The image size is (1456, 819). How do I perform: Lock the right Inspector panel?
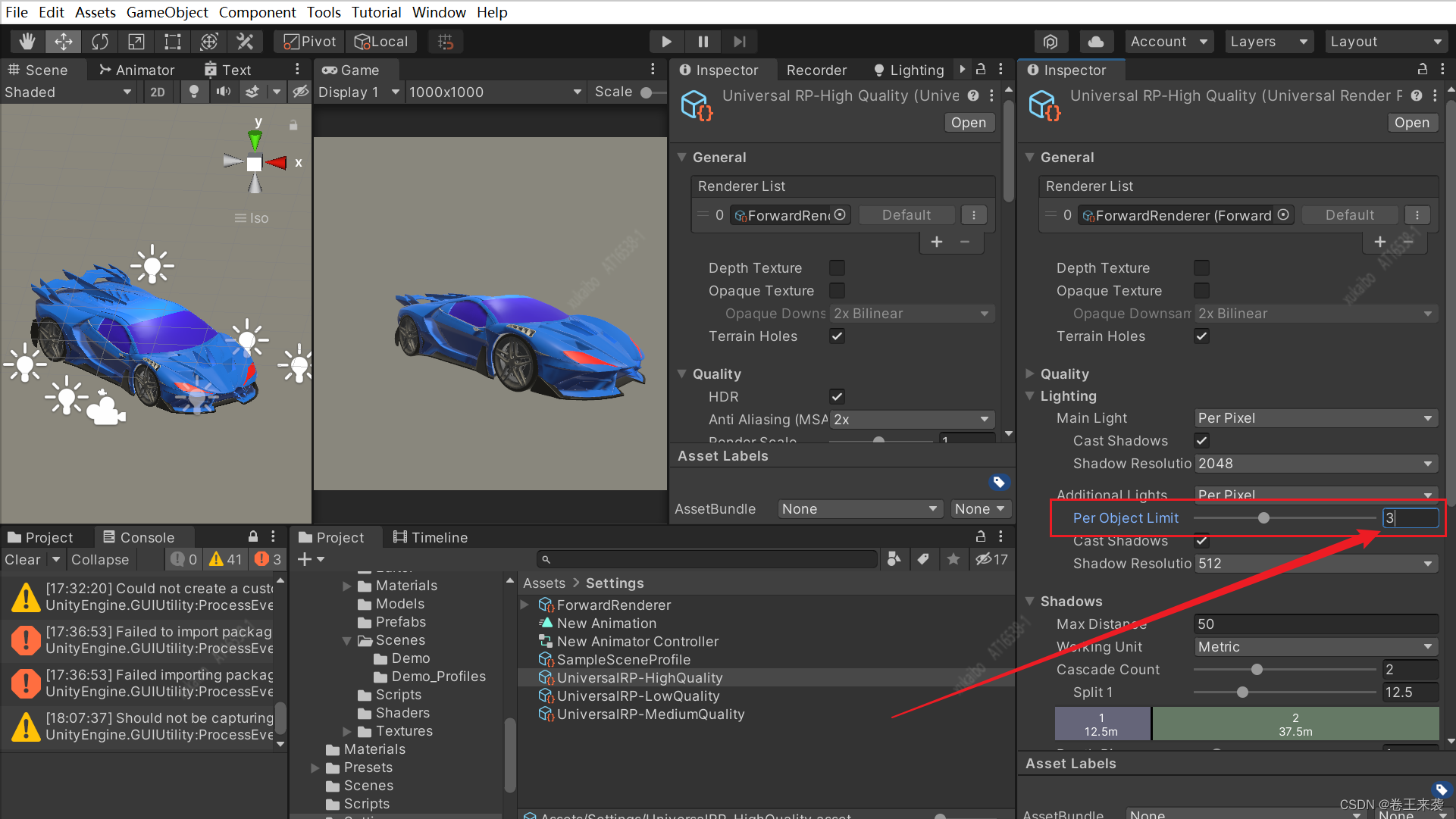[x=1423, y=69]
